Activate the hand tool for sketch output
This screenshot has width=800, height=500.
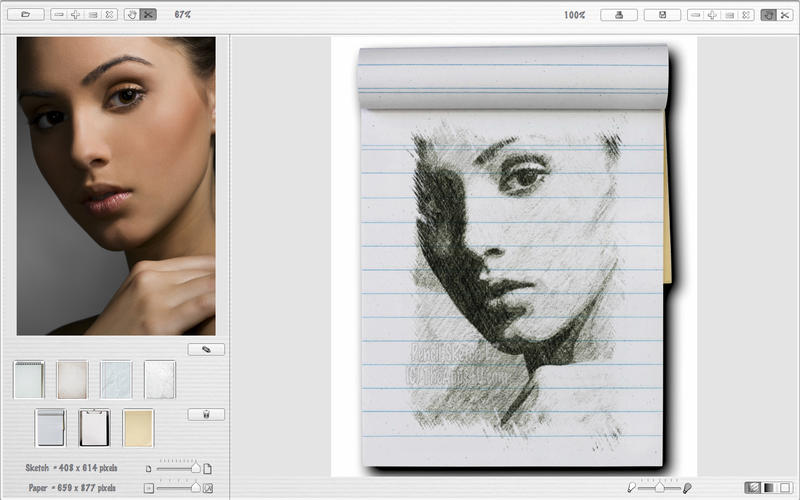768,15
